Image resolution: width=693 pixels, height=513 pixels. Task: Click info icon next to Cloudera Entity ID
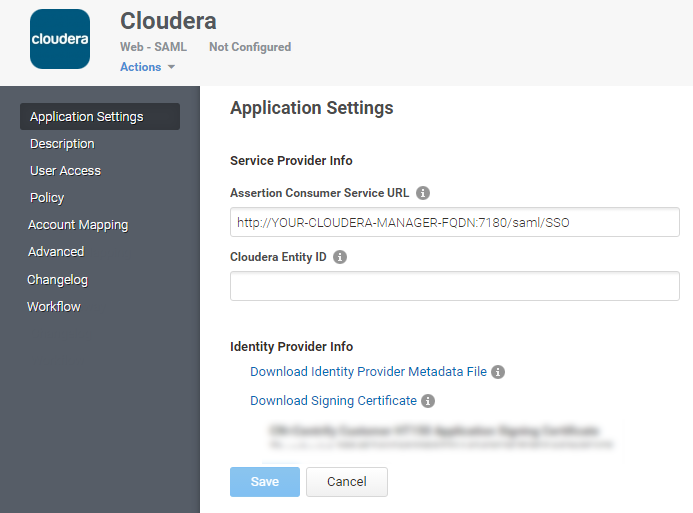[x=340, y=257]
